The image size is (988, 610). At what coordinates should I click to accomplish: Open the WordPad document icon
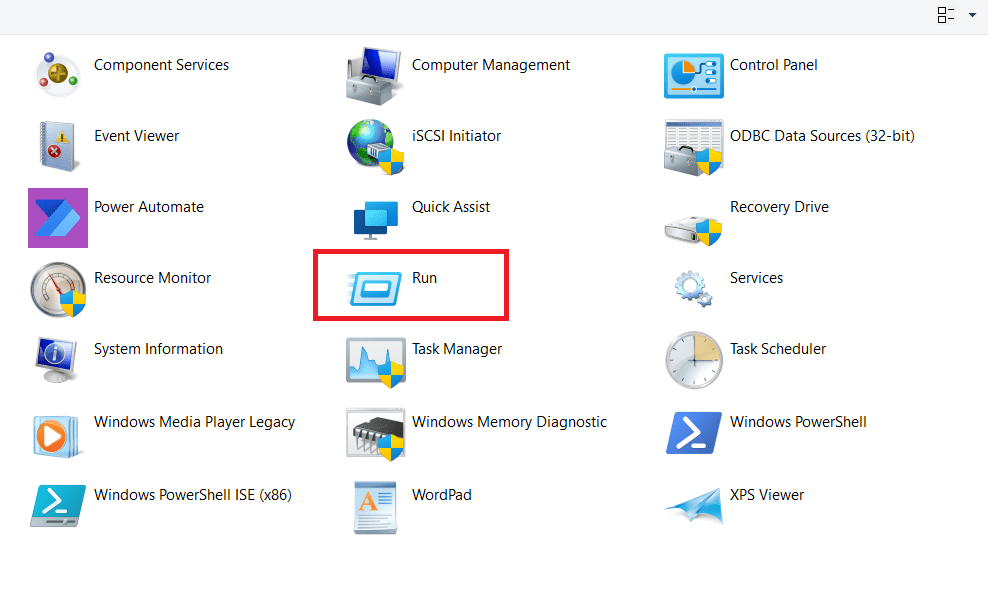376,508
